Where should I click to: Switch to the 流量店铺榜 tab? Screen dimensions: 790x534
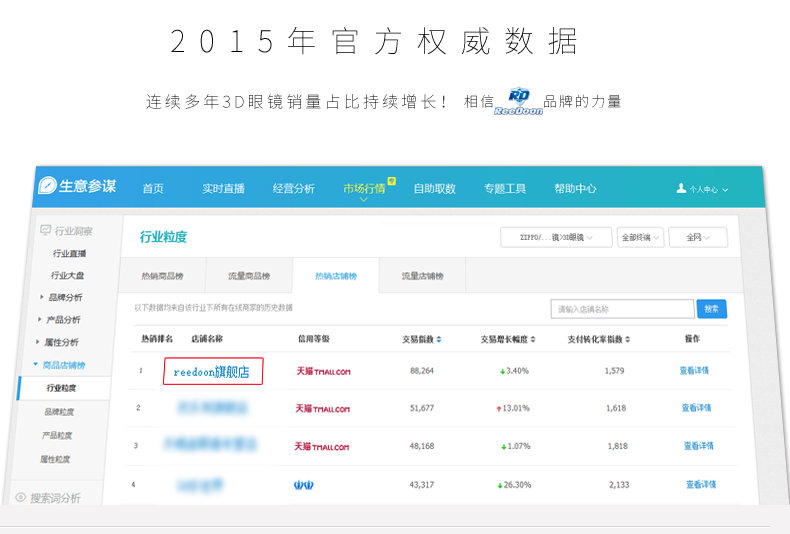point(423,276)
